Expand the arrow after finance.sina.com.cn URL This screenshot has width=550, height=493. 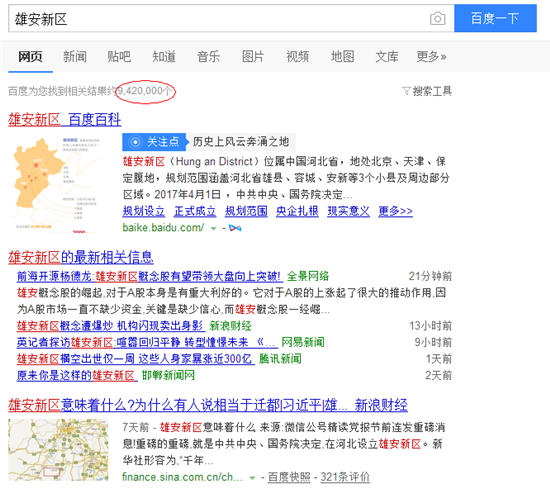pos(252,478)
